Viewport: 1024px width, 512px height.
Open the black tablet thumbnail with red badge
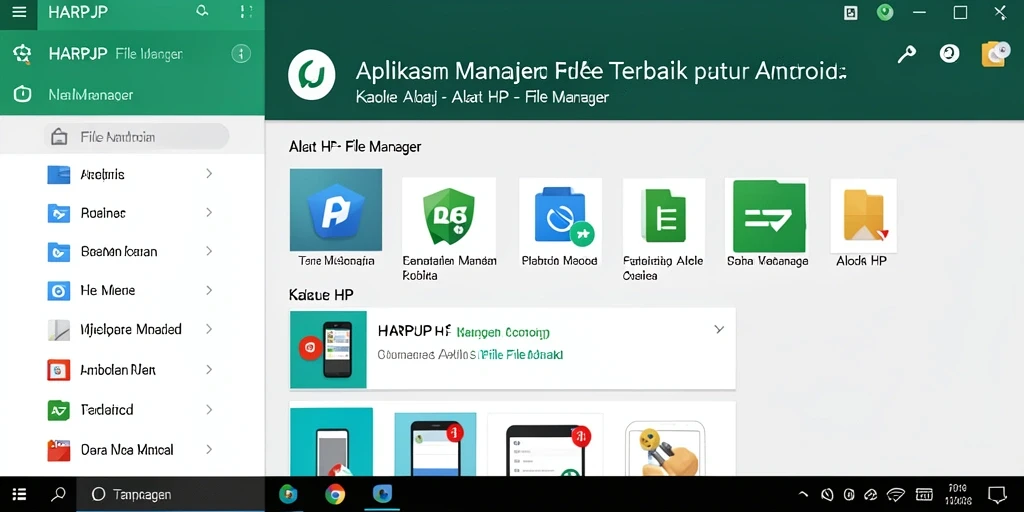point(545,444)
